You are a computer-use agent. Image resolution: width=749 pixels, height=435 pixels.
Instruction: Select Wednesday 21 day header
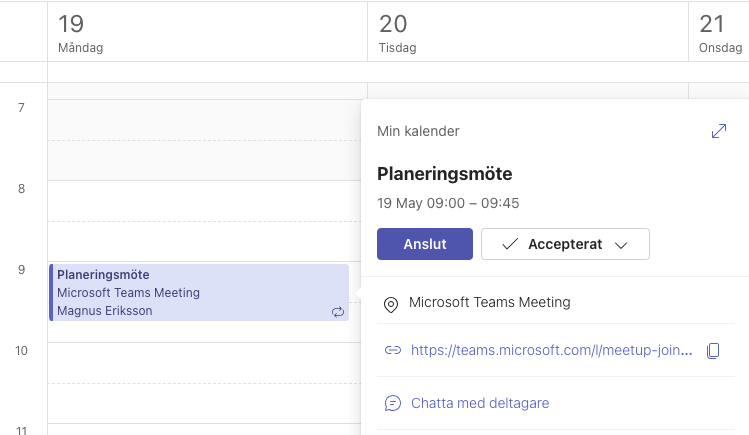tap(719, 32)
